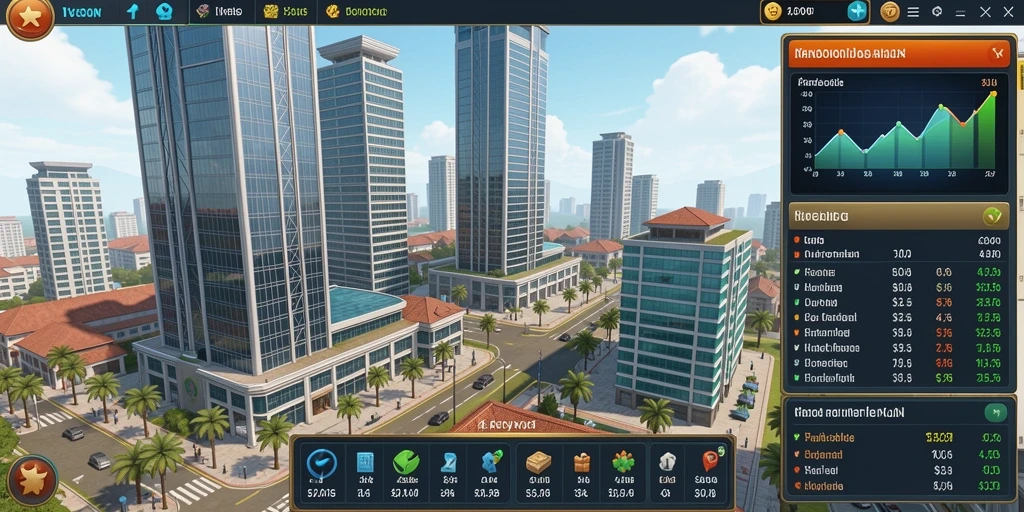Click the green checkmark circle in bottom toolbar
Screen dimensions: 1024x512
[x=406, y=462]
